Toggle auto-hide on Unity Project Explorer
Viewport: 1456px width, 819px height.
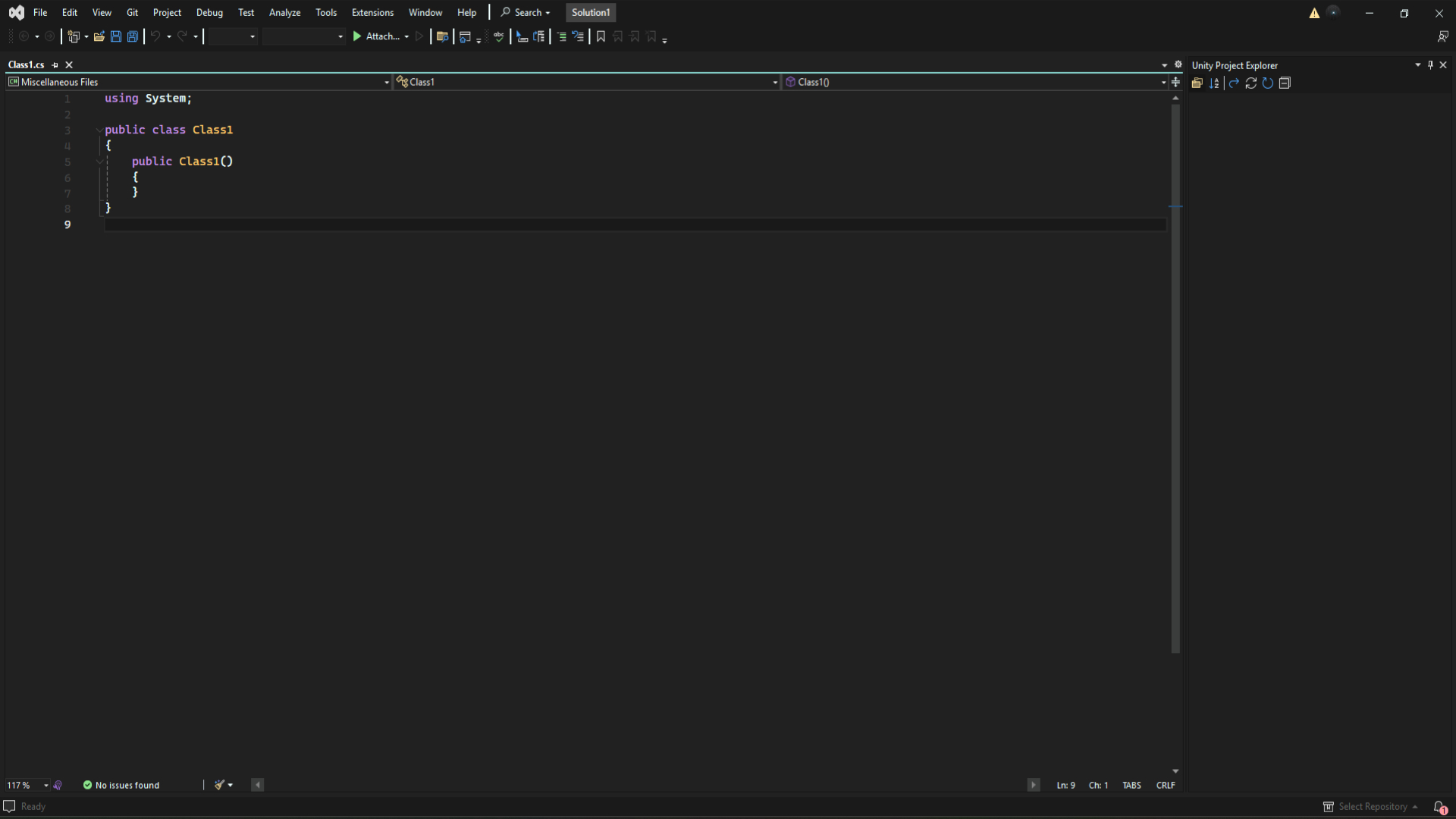point(1429,64)
